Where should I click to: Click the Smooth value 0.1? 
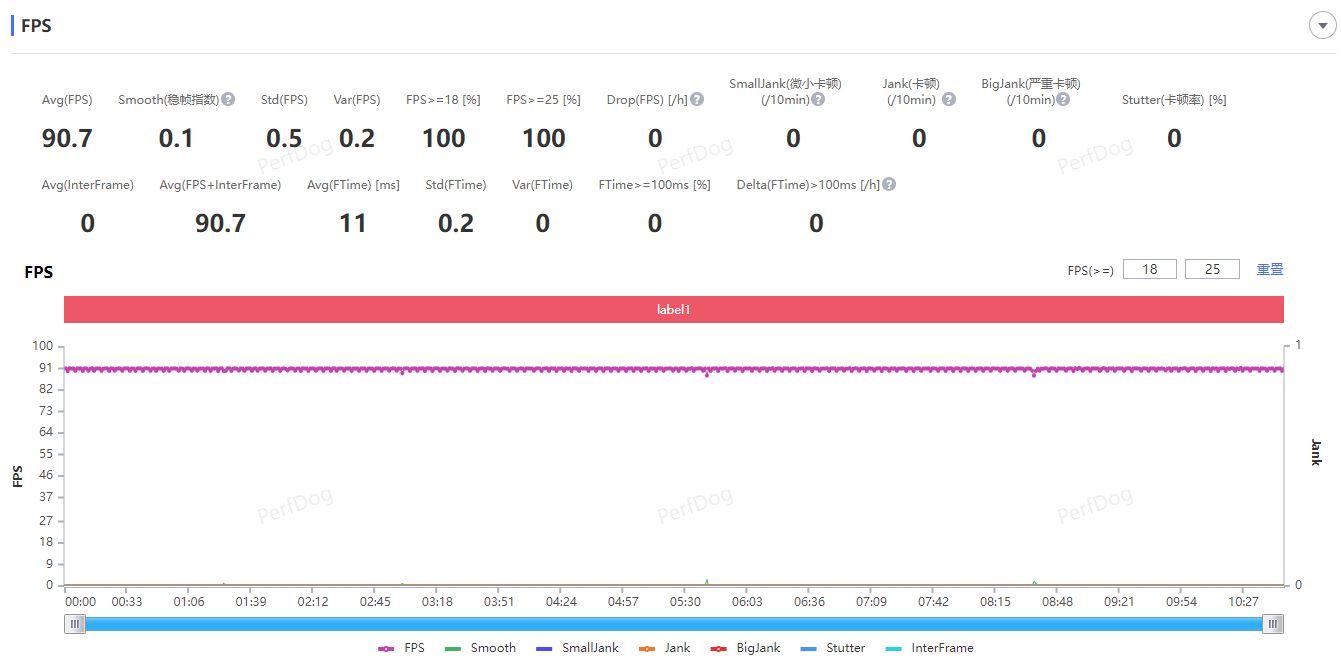(x=176, y=139)
